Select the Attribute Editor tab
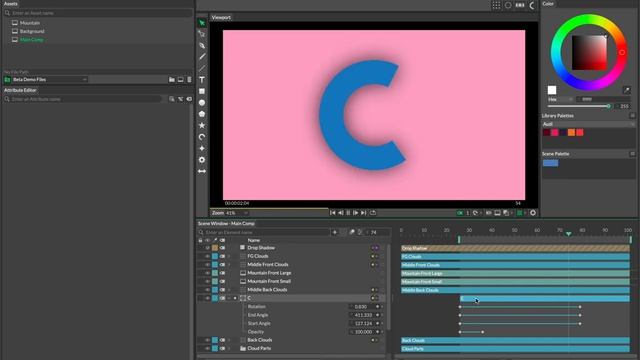 tap(20, 90)
